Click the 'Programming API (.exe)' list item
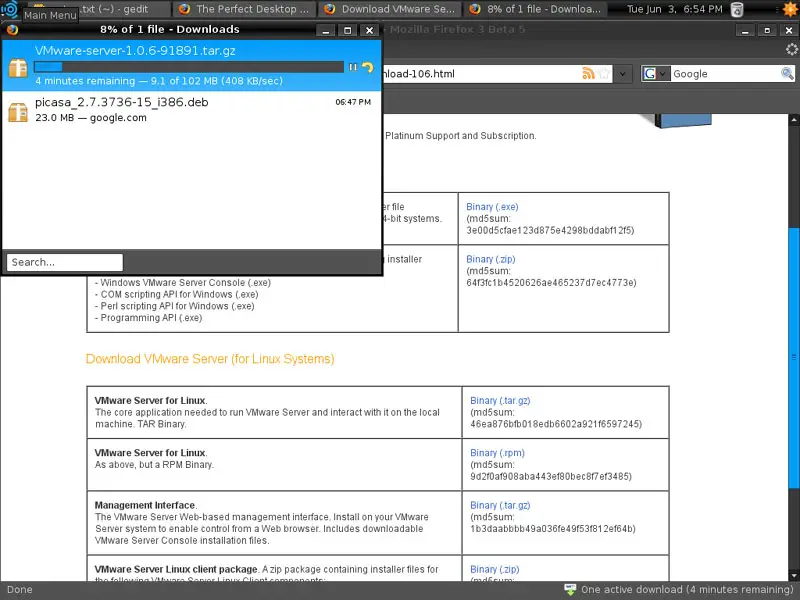This screenshot has width=800, height=600. click(148, 318)
